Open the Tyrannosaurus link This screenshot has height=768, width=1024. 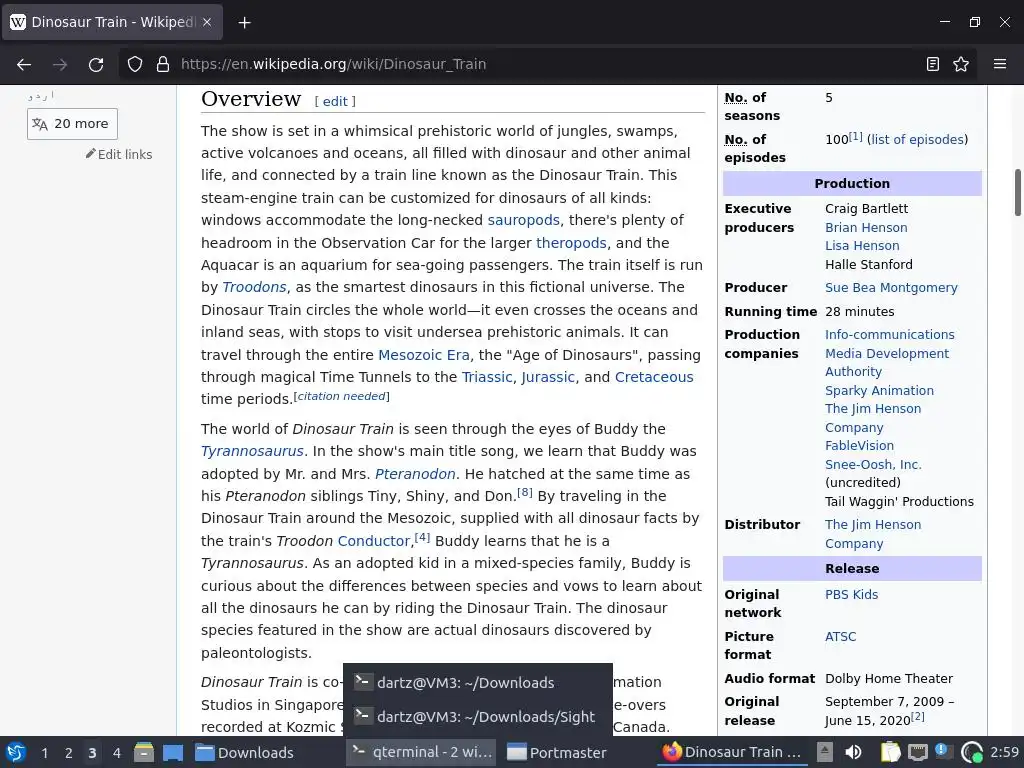[252, 451]
